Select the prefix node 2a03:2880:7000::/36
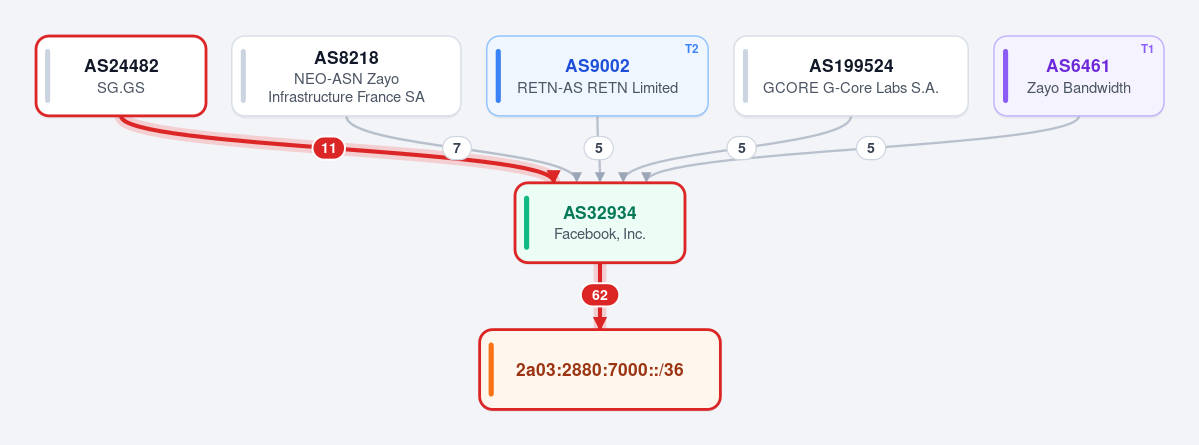This screenshot has height=445, width=1199. pyautogui.click(x=600, y=369)
